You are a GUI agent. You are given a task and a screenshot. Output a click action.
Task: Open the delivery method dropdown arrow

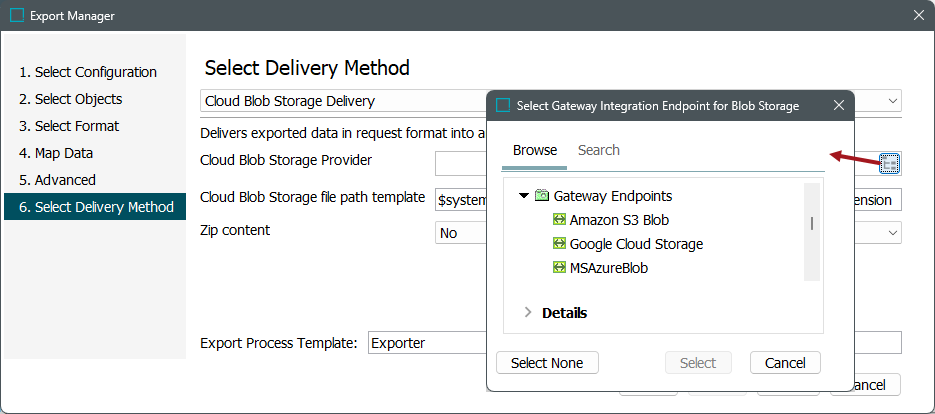coord(893,101)
